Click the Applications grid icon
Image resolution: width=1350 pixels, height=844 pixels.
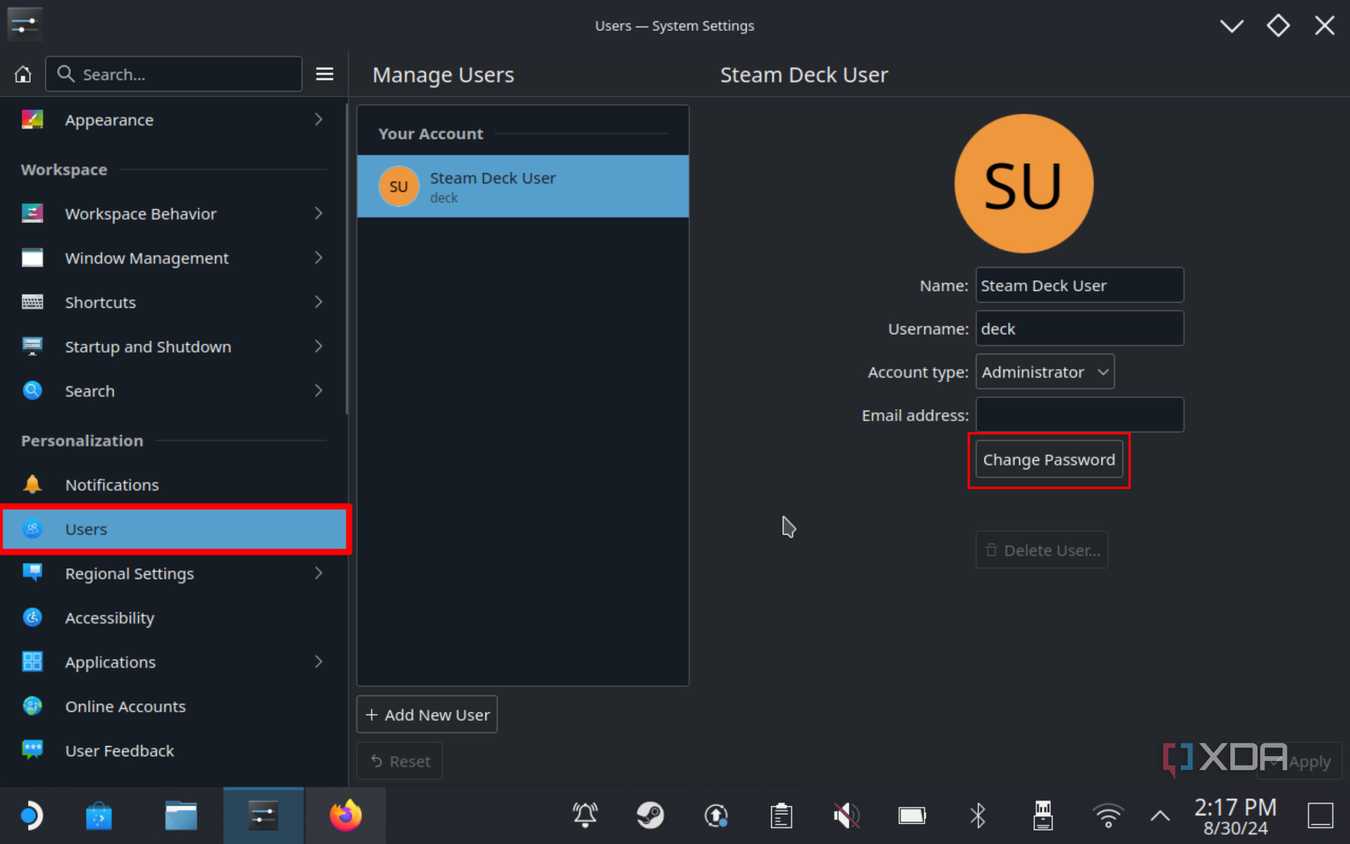click(32, 662)
